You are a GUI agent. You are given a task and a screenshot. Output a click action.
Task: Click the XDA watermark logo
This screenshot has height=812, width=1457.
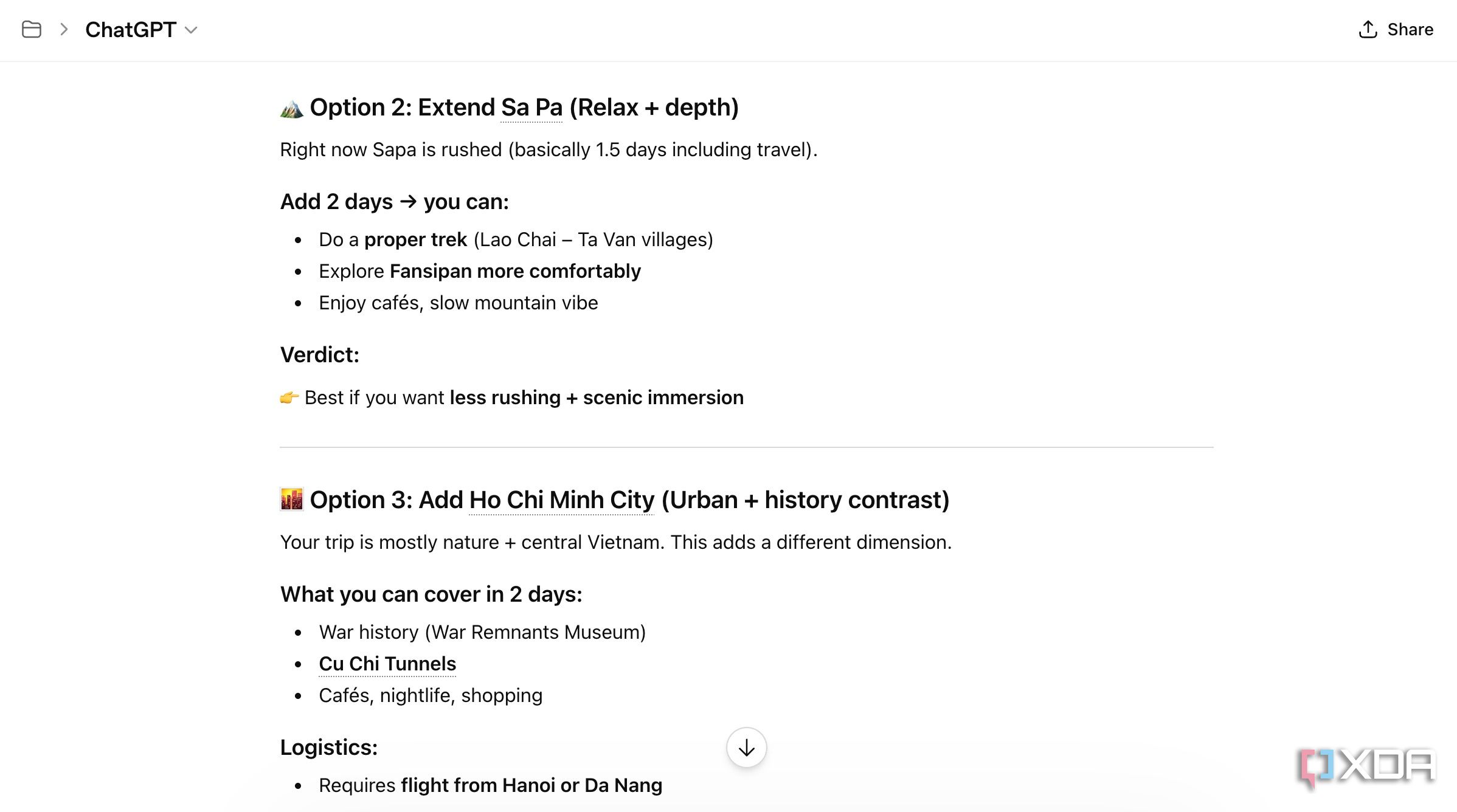coord(1366,767)
